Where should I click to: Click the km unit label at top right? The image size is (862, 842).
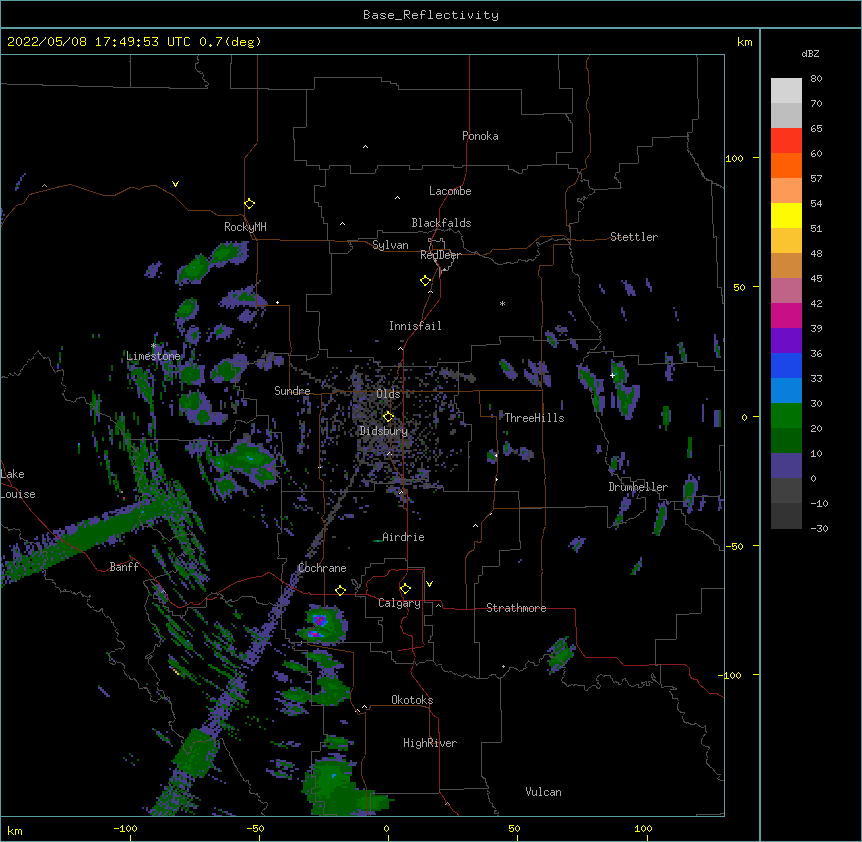(744, 42)
